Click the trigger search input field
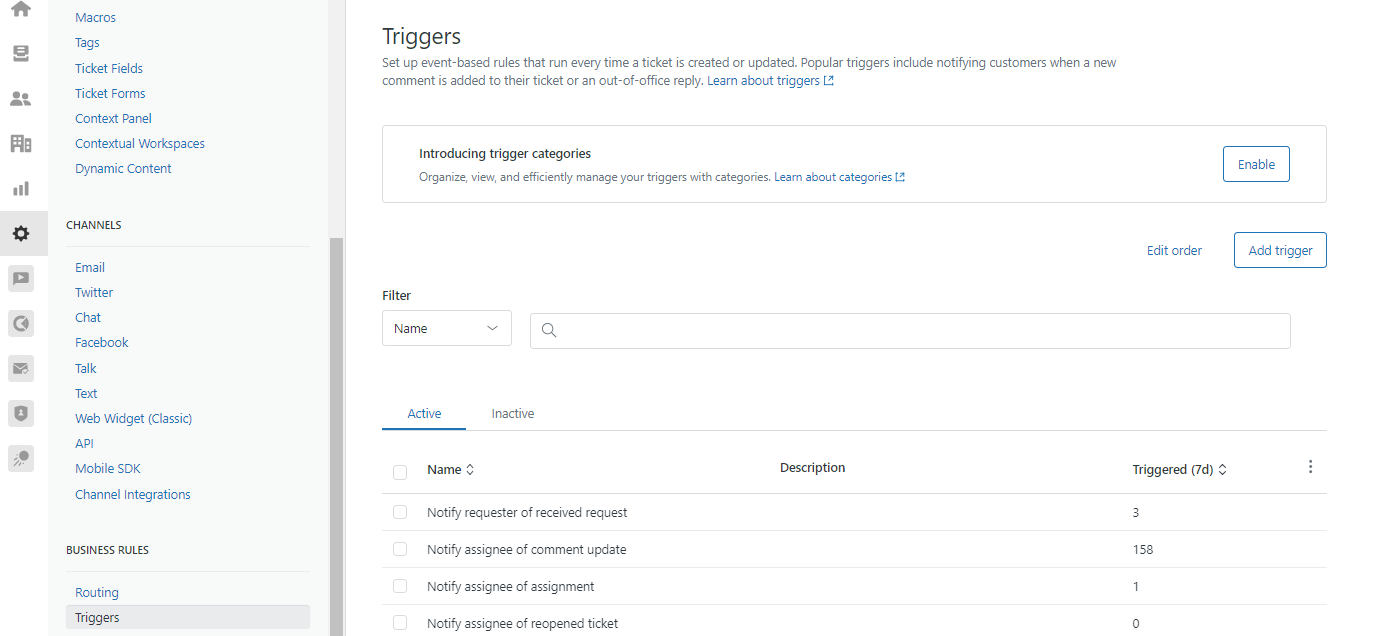Screen dimensions: 1386x636 [910, 330]
